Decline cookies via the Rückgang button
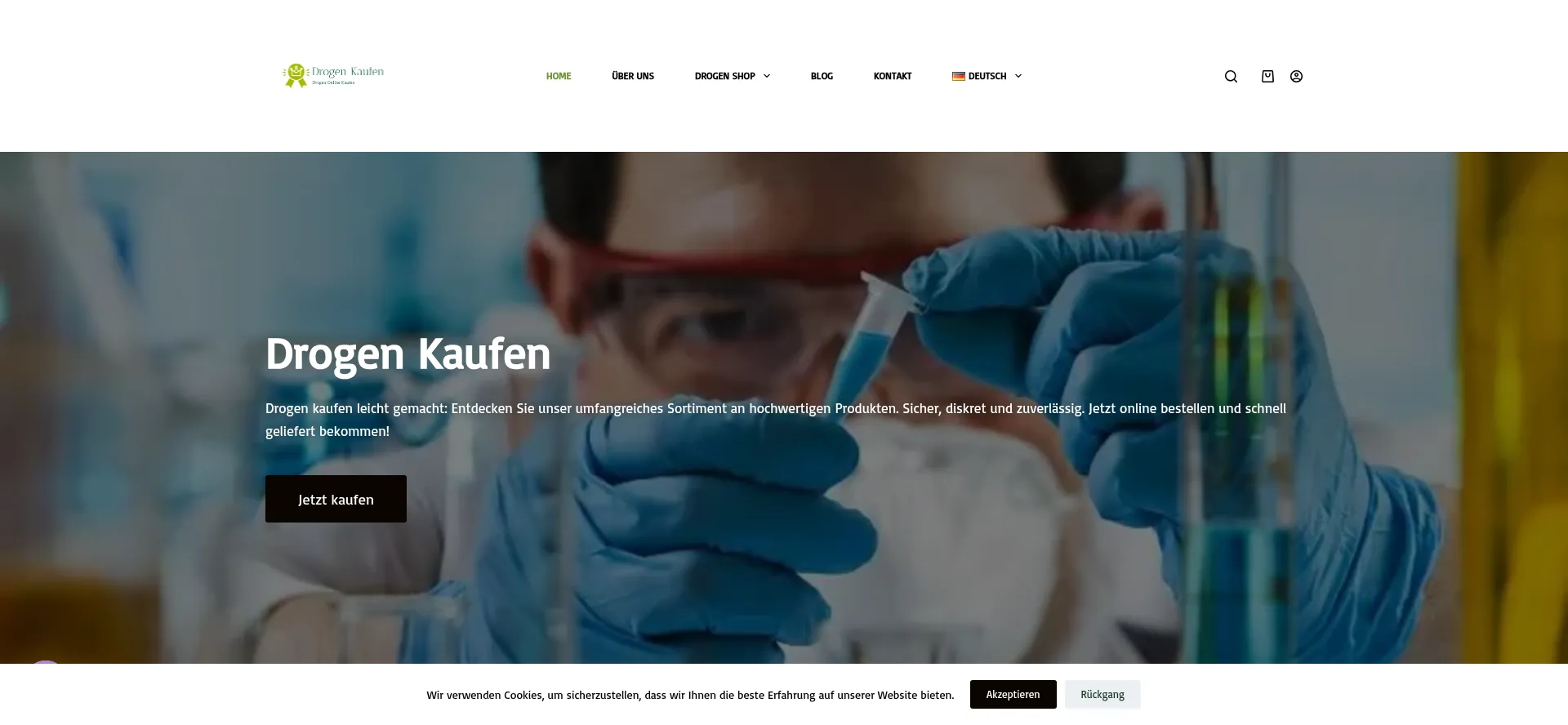1568x725 pixels. 1102,694
